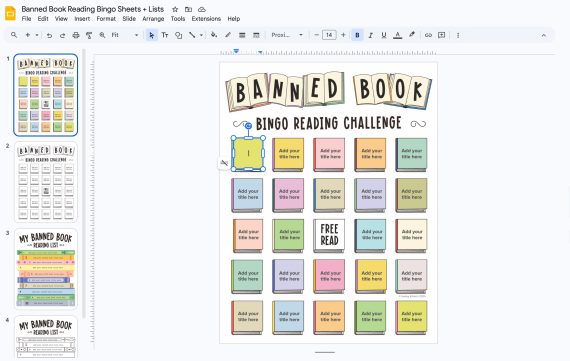Open the Fit zoom level dropdown

click(x=125, y=35)
